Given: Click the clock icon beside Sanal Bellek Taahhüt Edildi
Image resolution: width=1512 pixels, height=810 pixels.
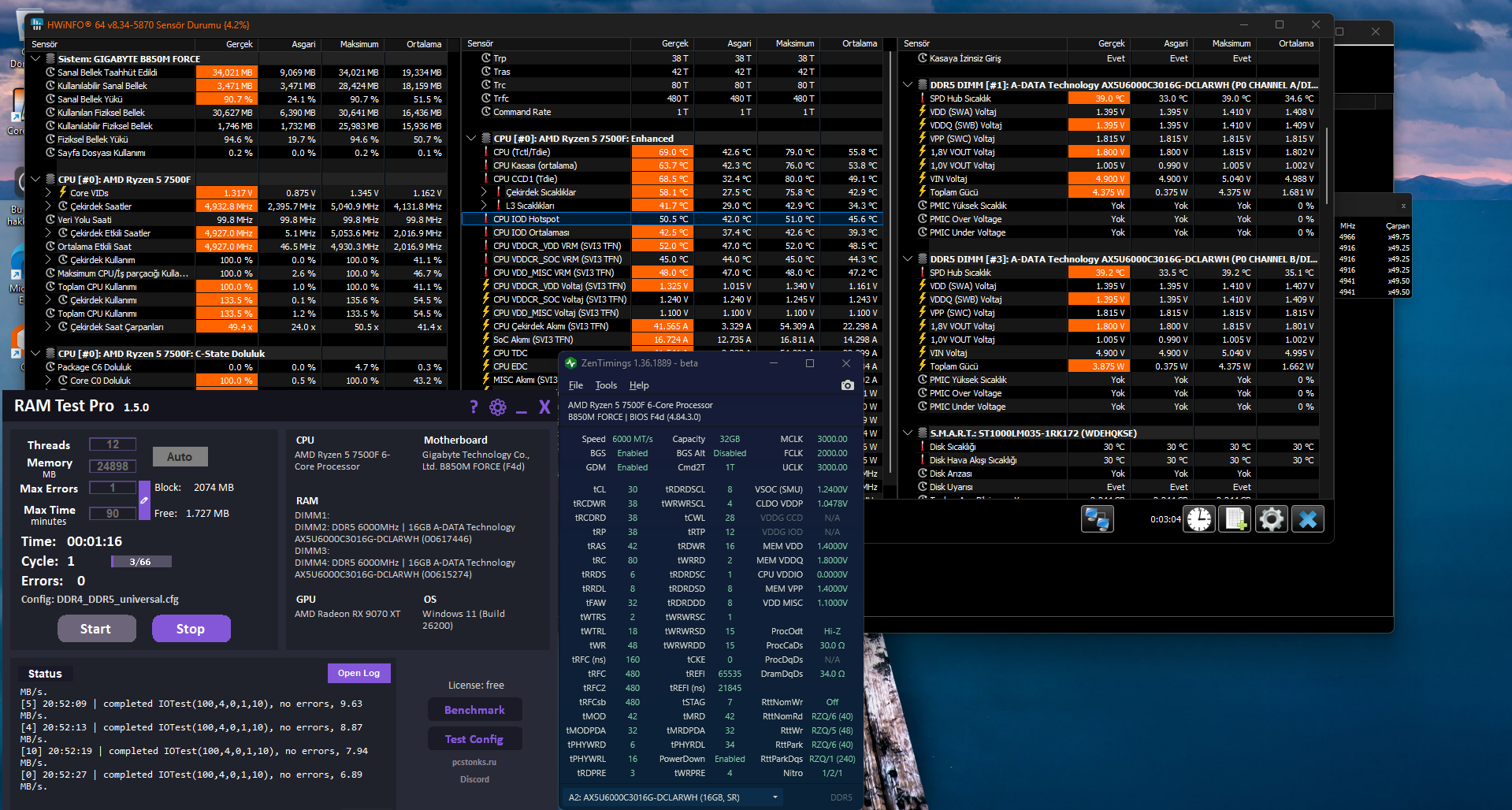Looking at the screenshot, I should pos(50,72).
